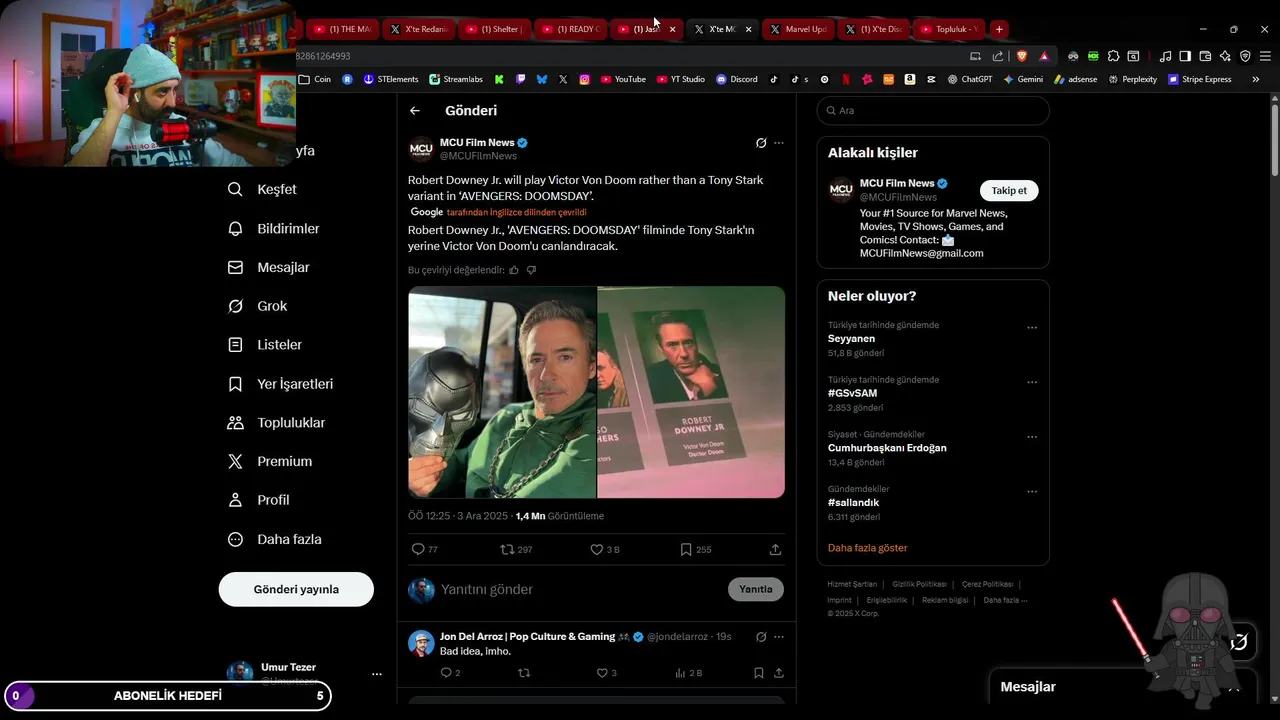The image size is (1280, 720).
Task: Open options for Cumhurbaşkanı Erdoğan trend
Action: 1032,437
